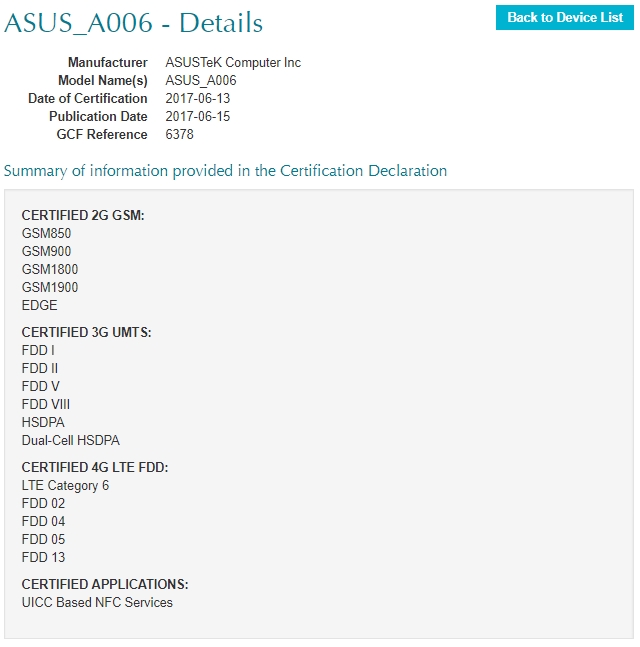
Task: Select the FDD VIII band entry
Action: (x=46, y=404)
